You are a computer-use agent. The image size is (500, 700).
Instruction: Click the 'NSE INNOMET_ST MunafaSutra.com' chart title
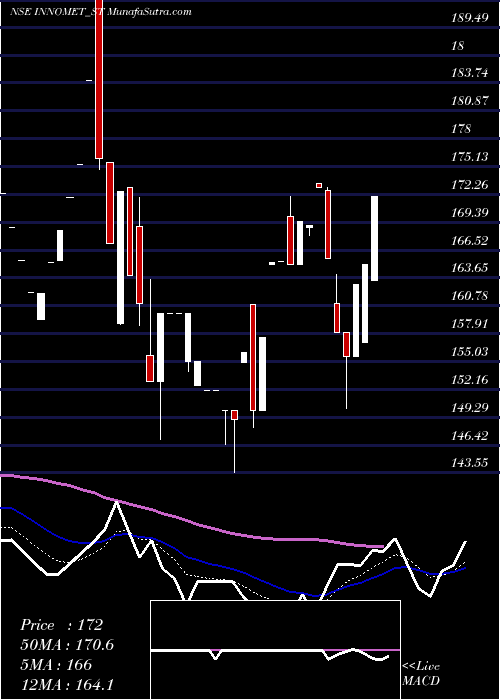tap(101, 11)
